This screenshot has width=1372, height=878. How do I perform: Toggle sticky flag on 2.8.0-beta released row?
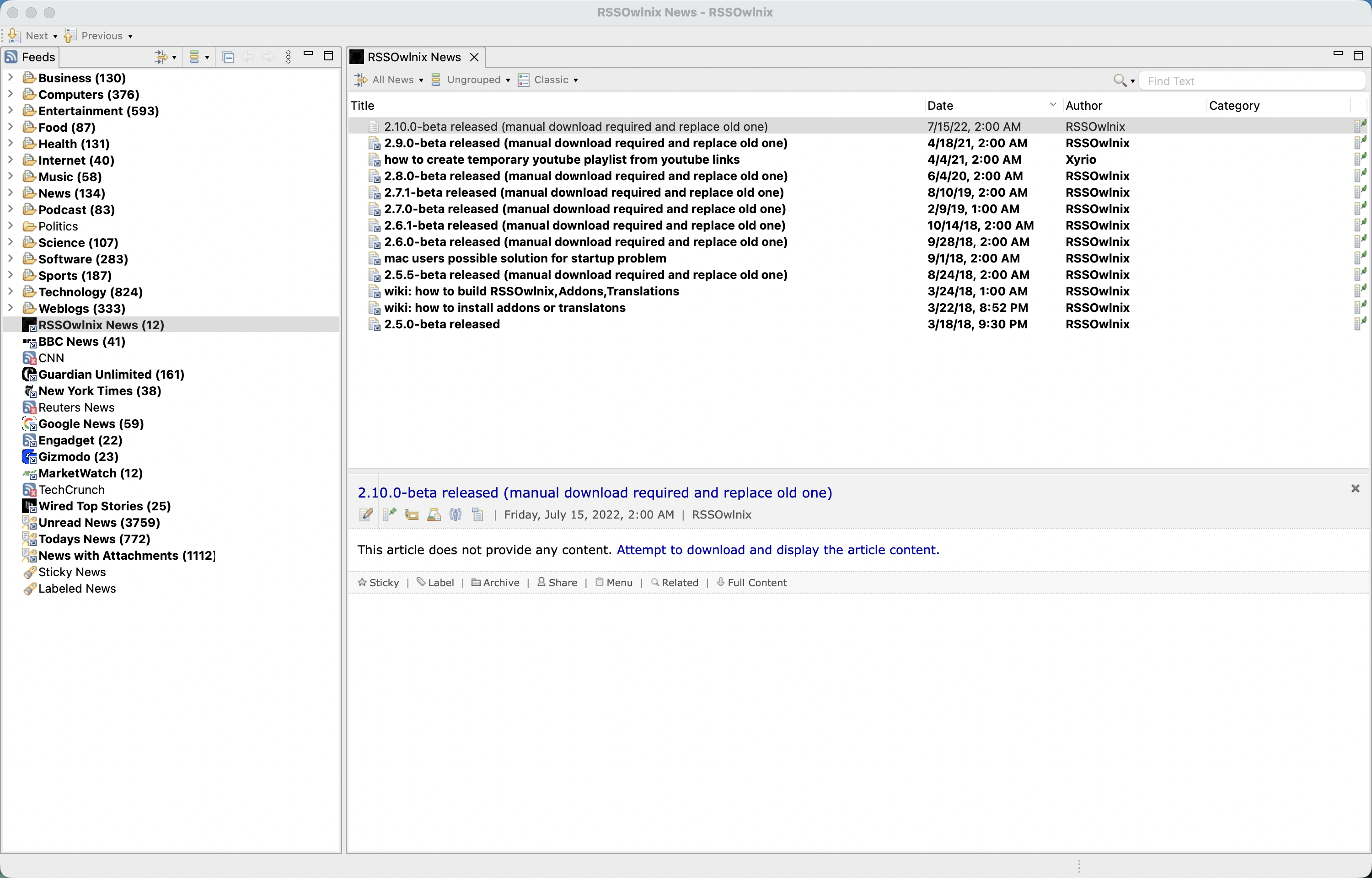1360,176
